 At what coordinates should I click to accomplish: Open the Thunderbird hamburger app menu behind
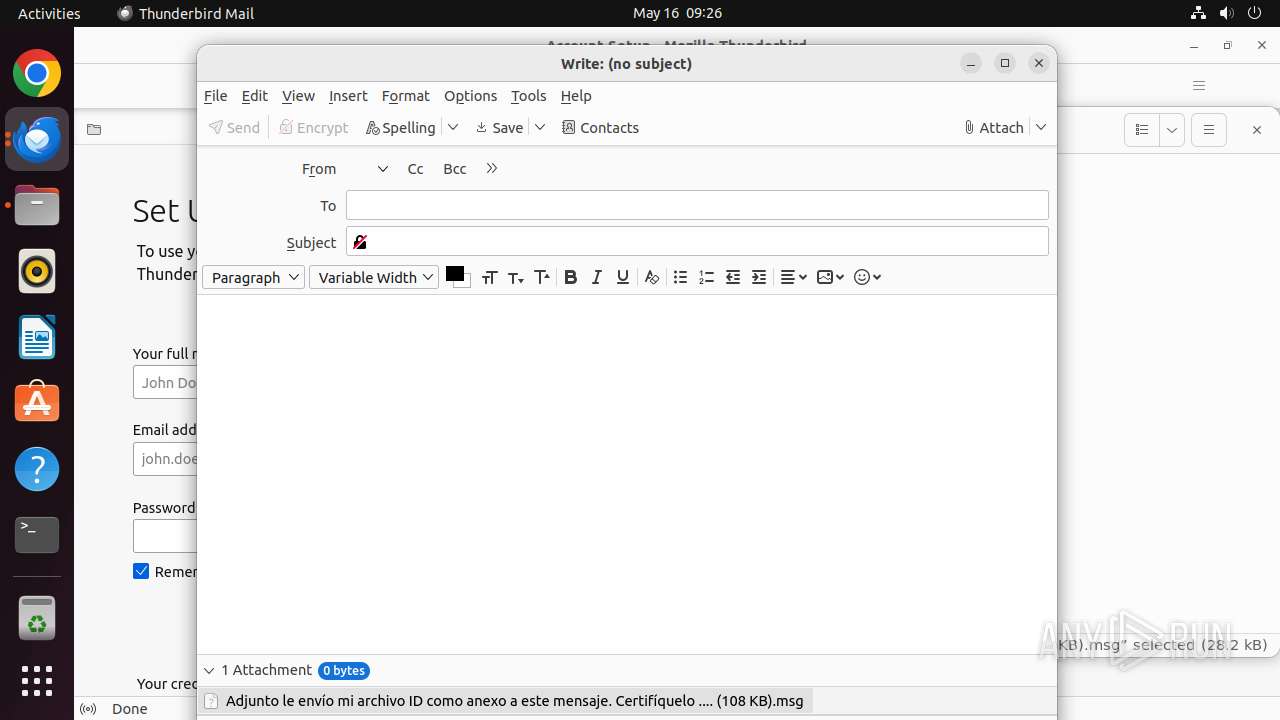(1199, 85)
